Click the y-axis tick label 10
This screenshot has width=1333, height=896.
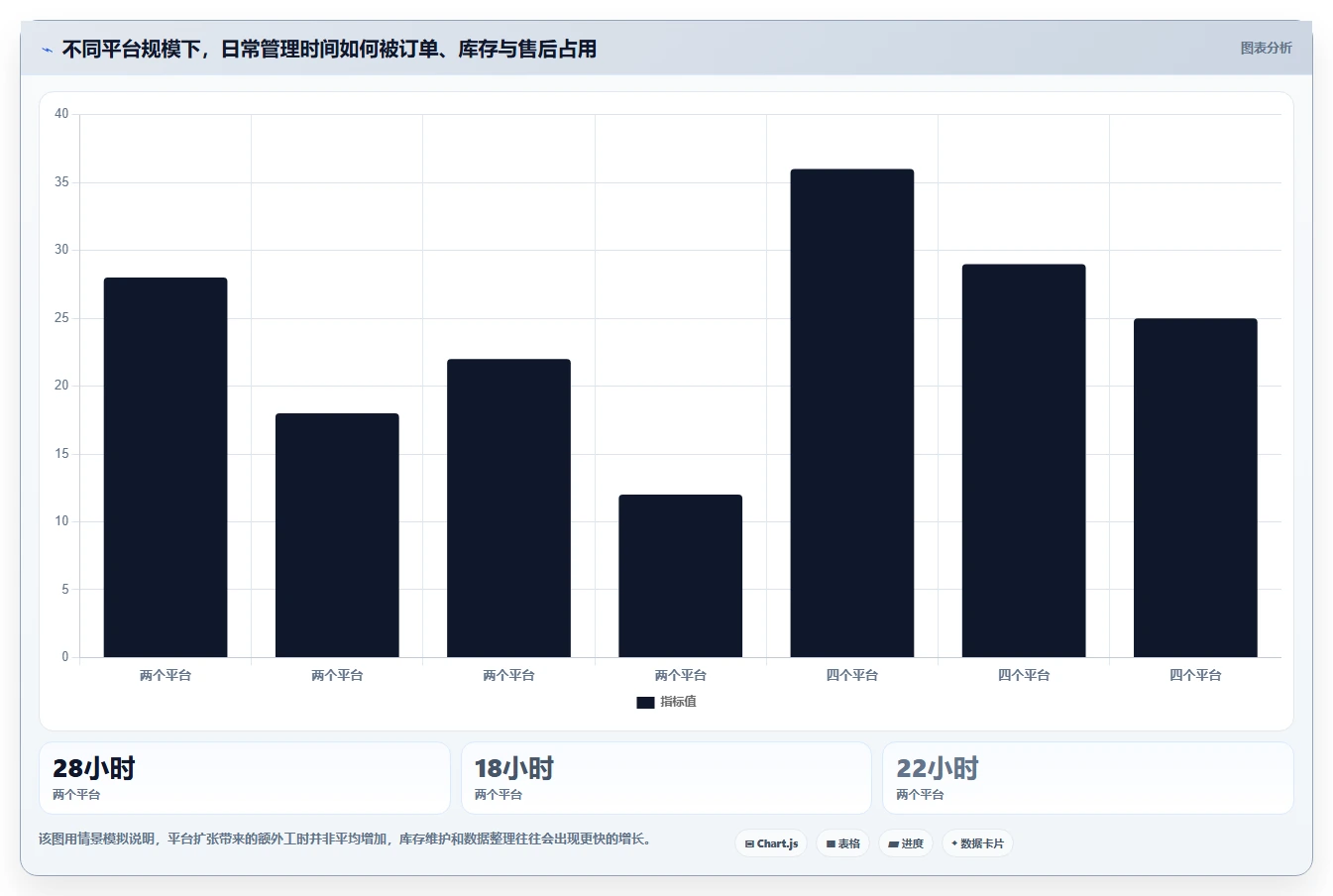pos(61,521)
